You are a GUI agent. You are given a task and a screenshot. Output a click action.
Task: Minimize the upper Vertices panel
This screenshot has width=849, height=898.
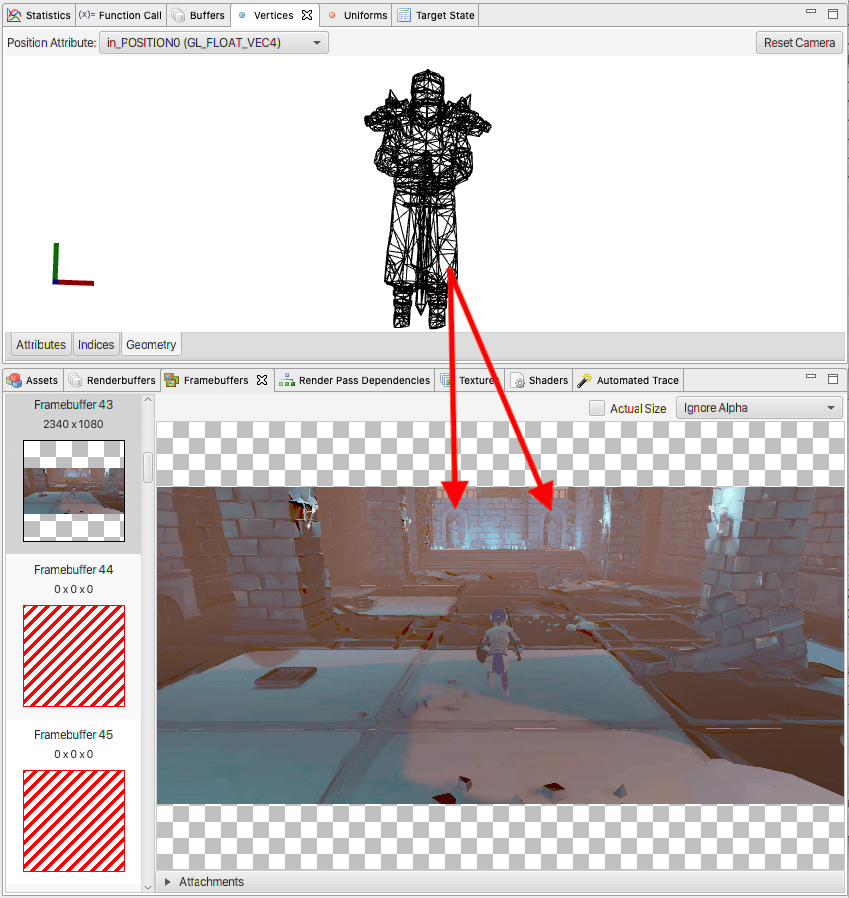point(811,11)
